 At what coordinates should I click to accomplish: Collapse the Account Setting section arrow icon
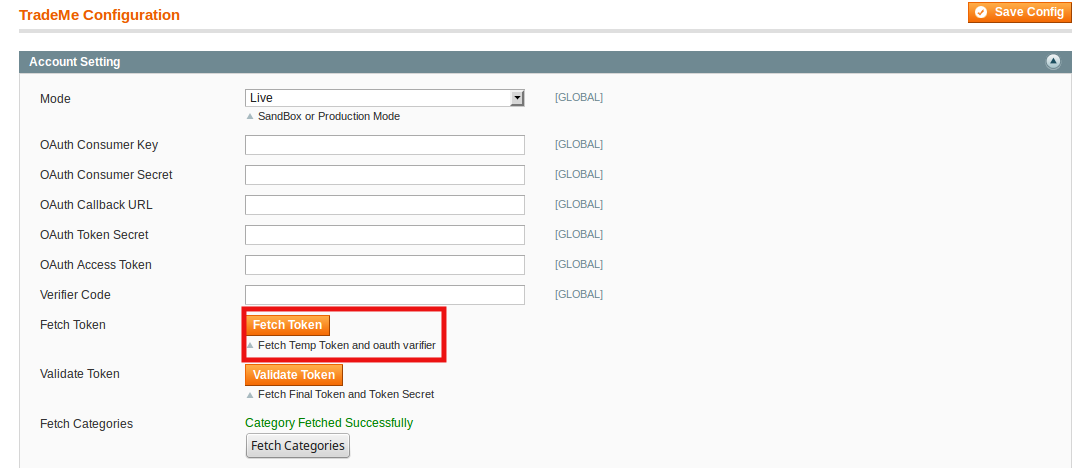[x=1053, y=62]
